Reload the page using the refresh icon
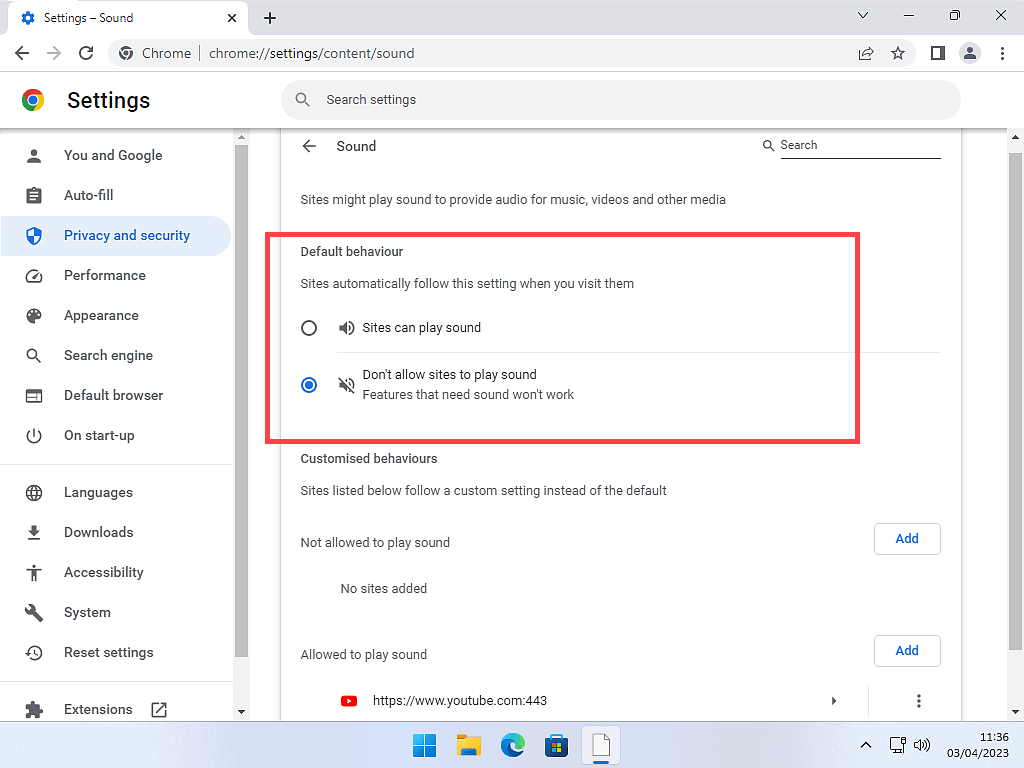The image size is (1024, 768). coord(86,53)
